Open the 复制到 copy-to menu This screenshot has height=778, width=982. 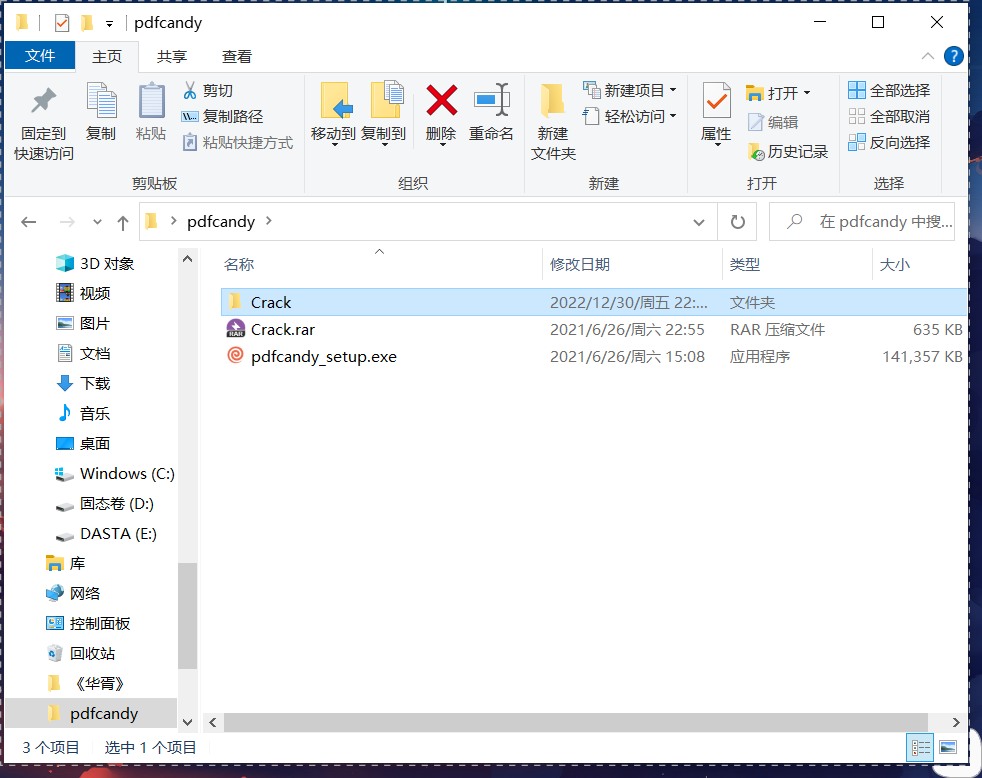tap(384, 115)
